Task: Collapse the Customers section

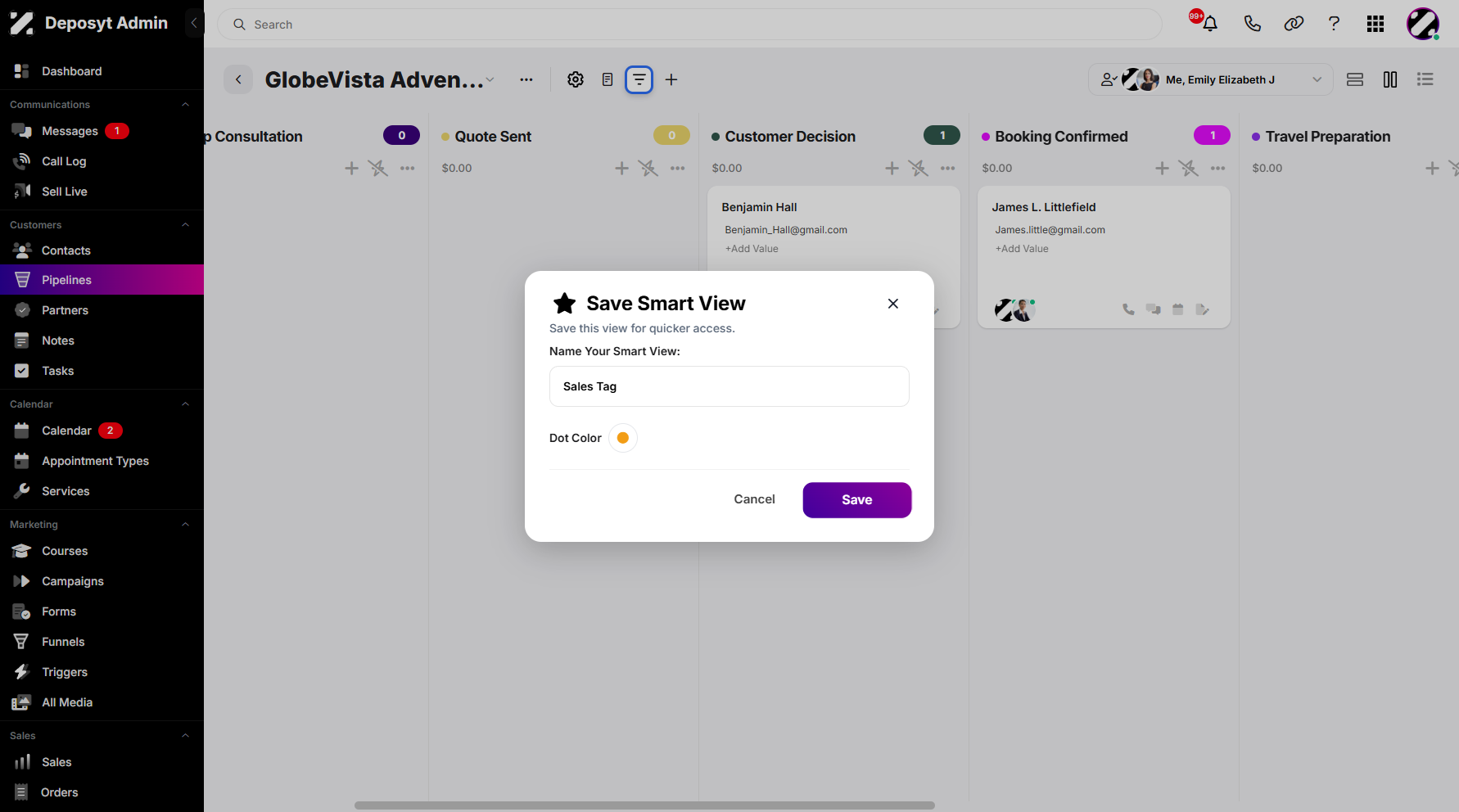Action: pos(185,225)
